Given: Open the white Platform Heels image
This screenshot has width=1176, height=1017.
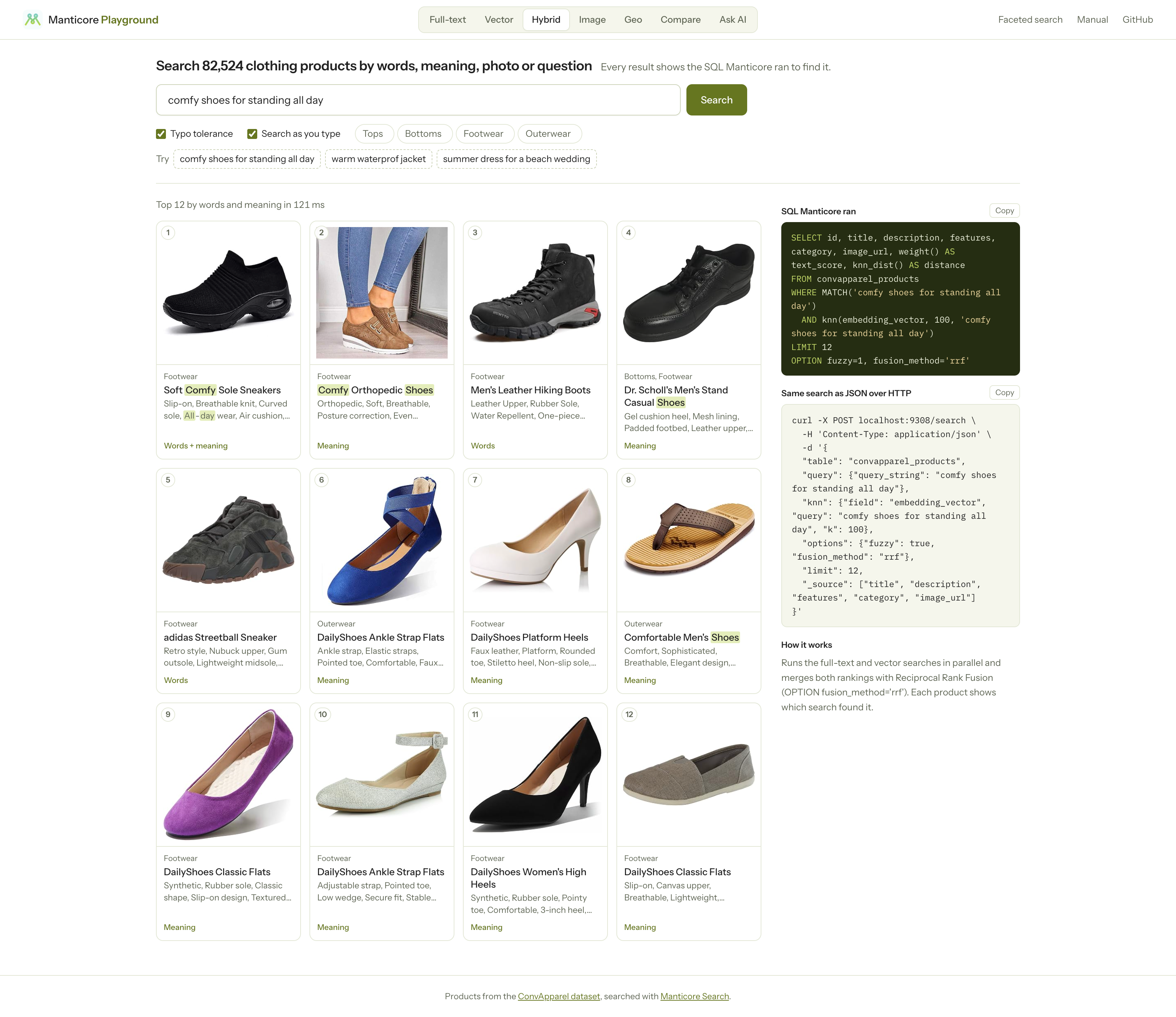Looking at the screenshot, I should point(535,540).
